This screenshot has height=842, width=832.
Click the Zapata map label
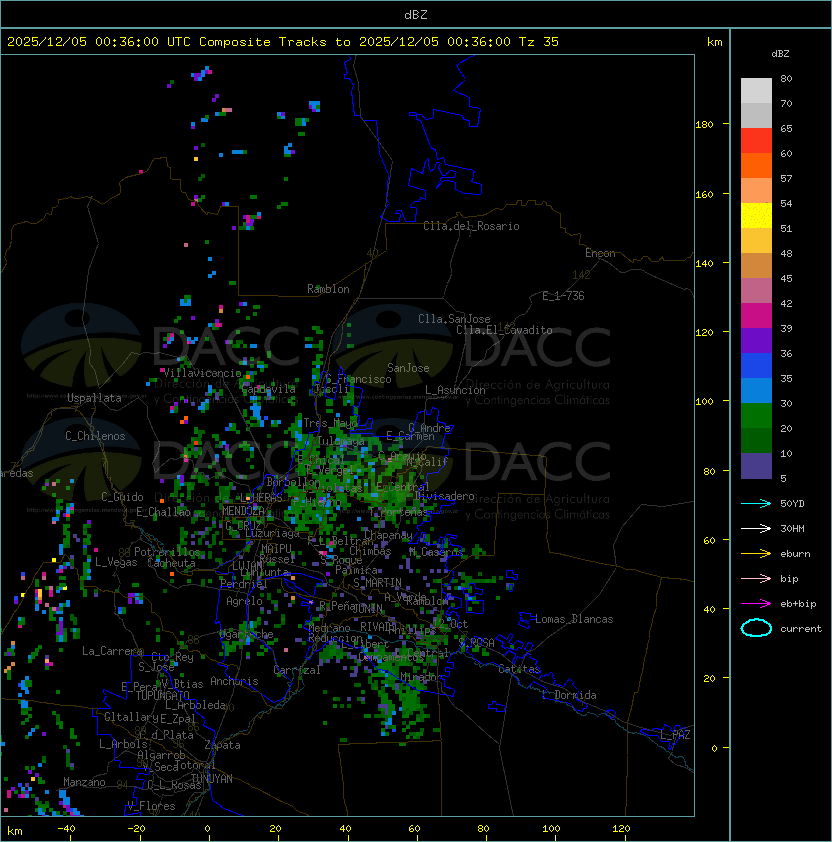click(x=222, y=745)
